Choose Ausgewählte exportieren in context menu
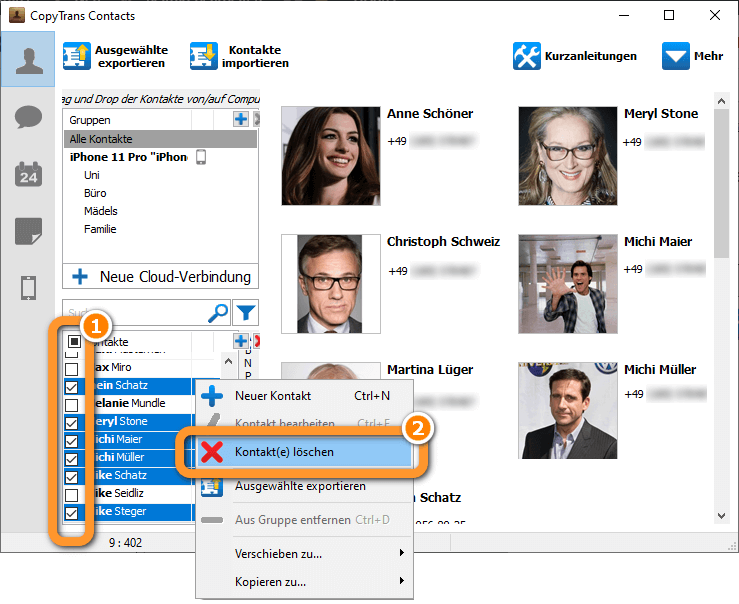739x604 pixels. coord(304,486)
